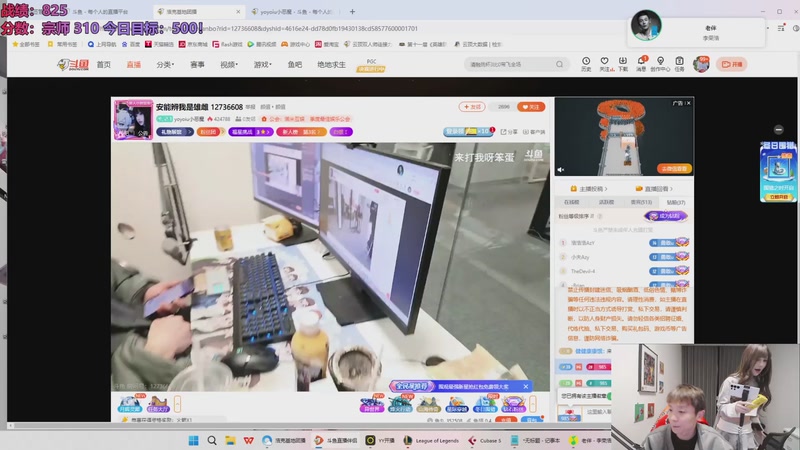This screenshot has height=450, width=800.
Task: Click the +友邻 button
Action: pyautogui.click(x=472, y=107)
